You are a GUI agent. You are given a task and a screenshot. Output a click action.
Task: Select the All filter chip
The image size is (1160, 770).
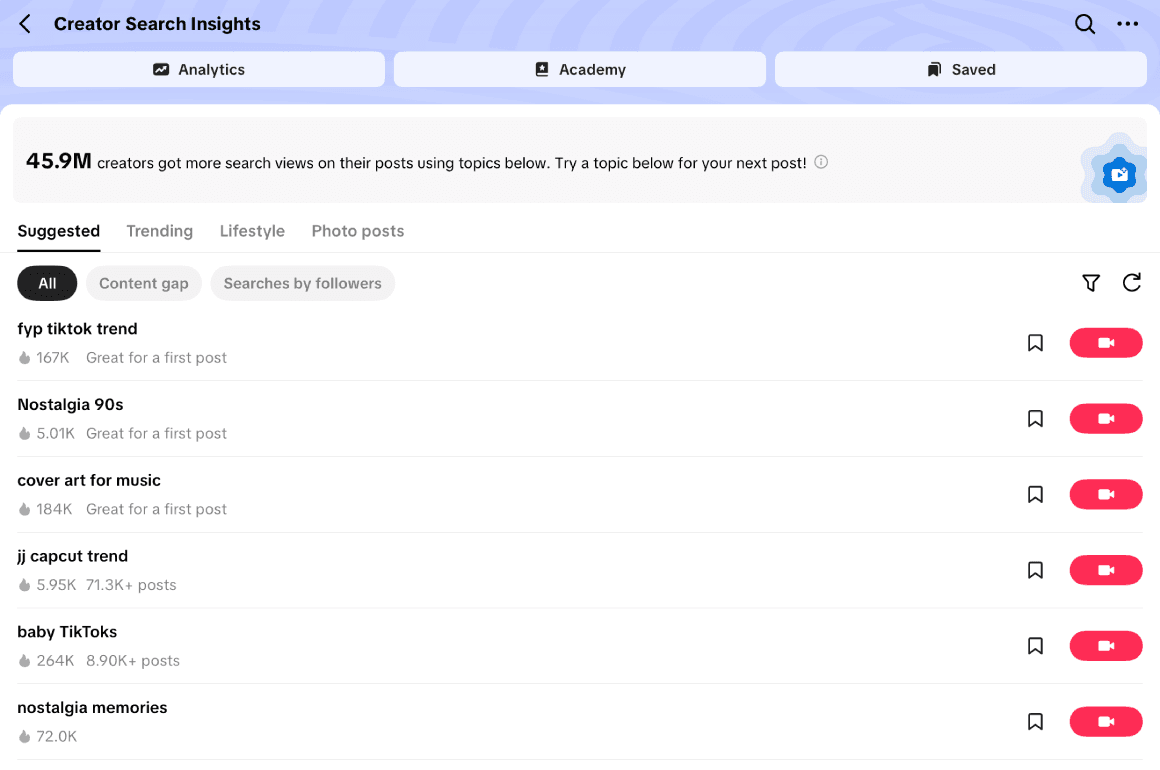[47, 283]
